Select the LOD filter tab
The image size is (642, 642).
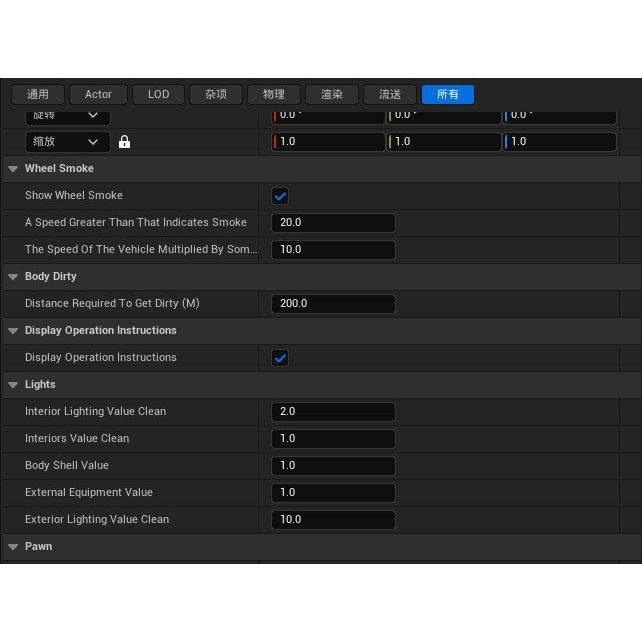[158, 94]
